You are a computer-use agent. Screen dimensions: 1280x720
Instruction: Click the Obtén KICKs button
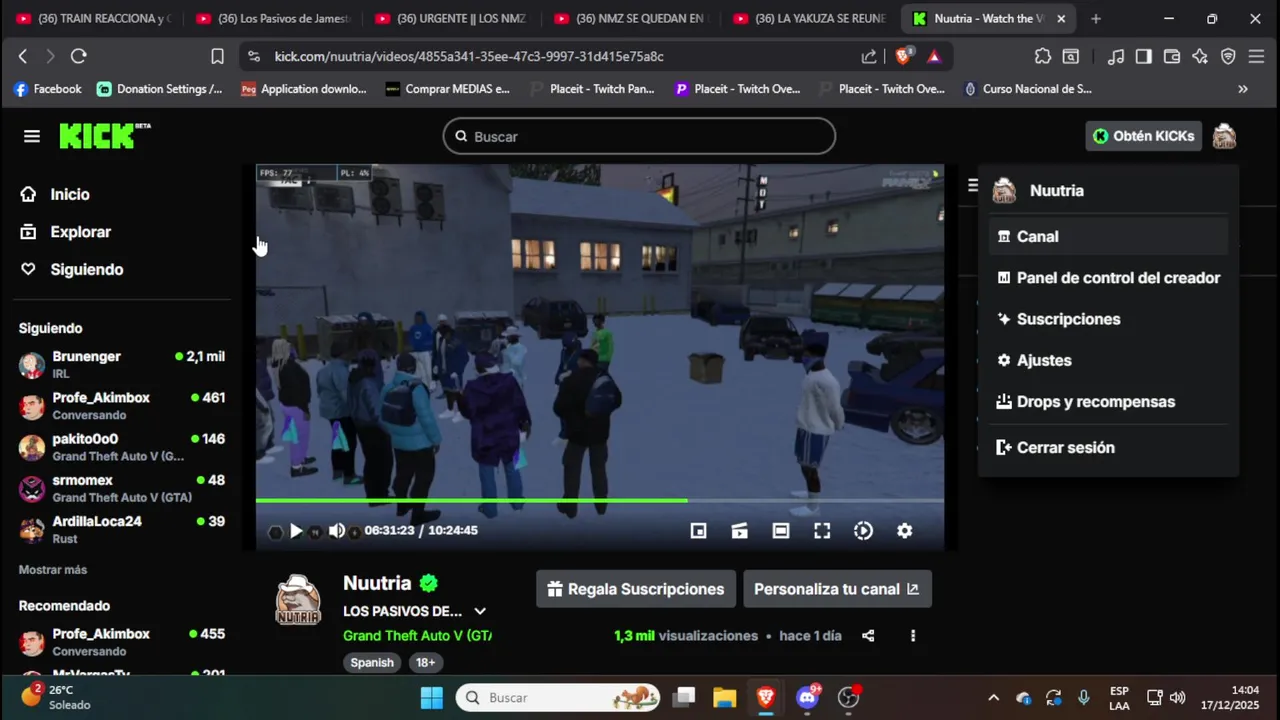(1143, 136)
